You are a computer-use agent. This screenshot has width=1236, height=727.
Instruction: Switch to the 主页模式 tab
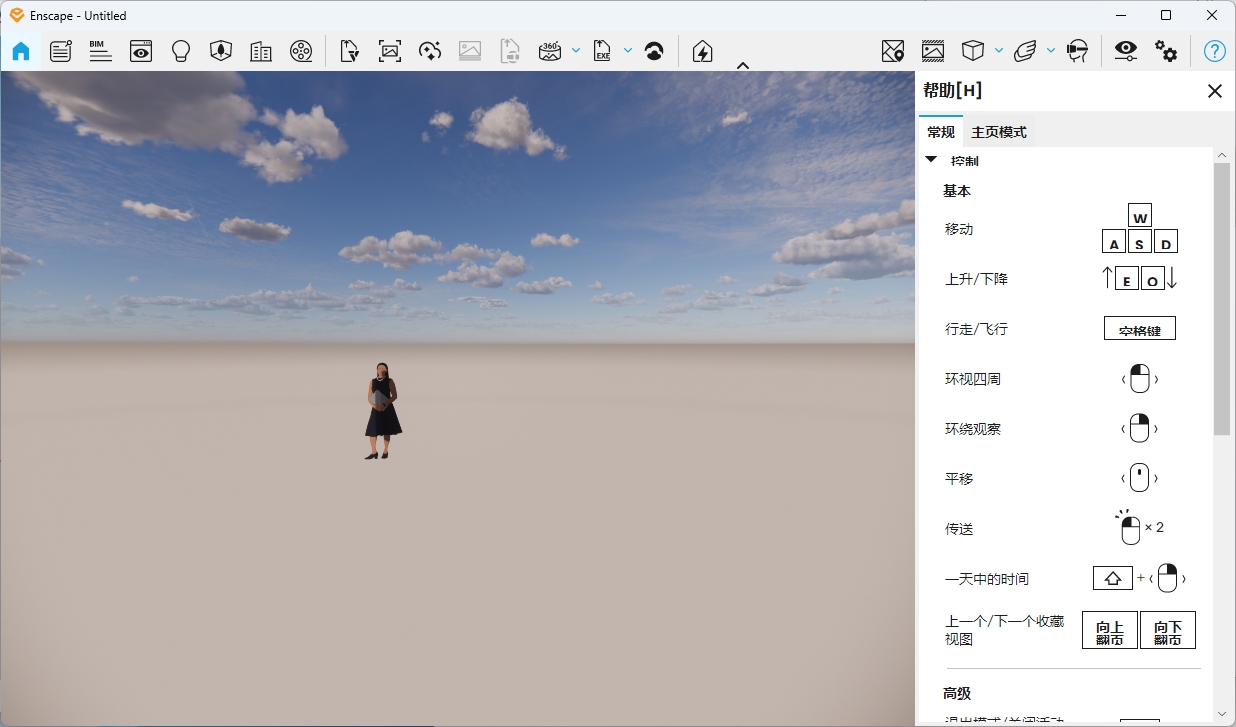pyautogui.click(x=998, y=132)
